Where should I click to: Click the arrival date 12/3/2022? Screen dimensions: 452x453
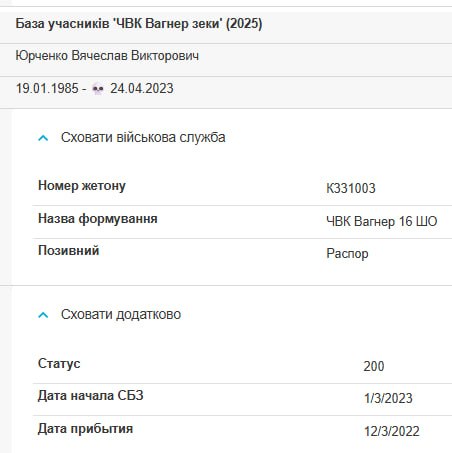coord(392,431)
